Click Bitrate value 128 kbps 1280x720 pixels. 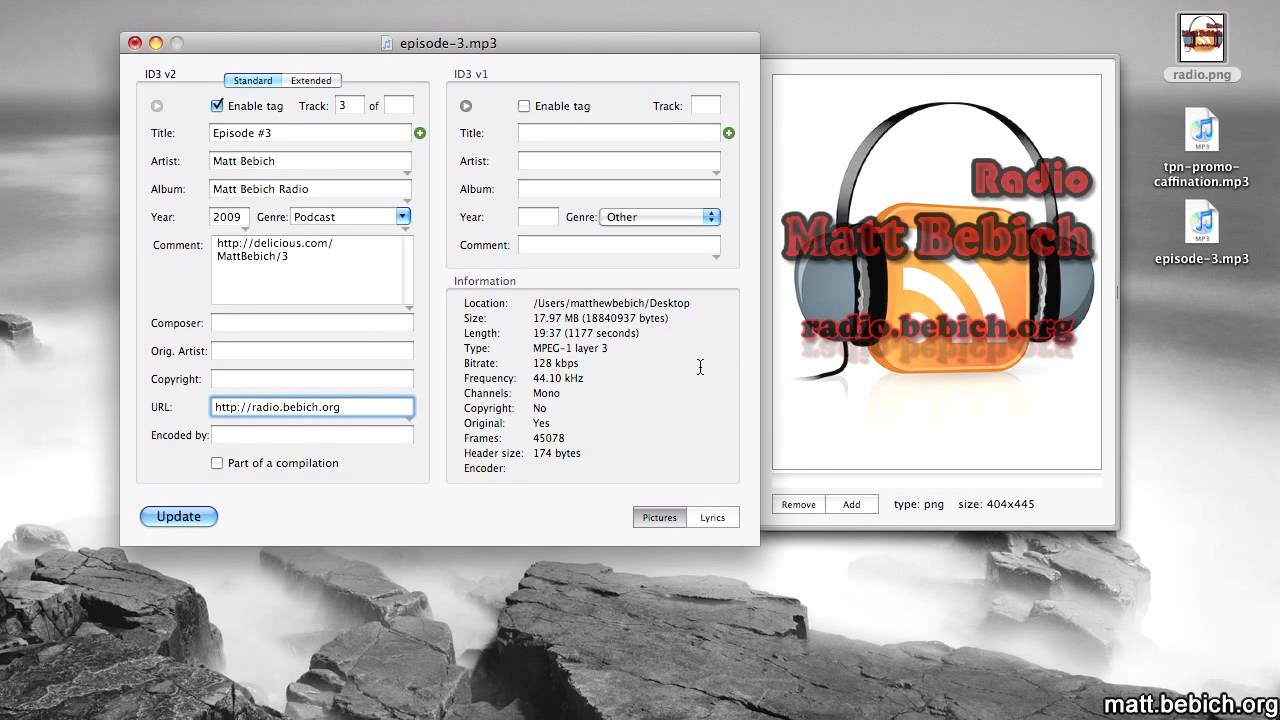[x=556, y=363]
